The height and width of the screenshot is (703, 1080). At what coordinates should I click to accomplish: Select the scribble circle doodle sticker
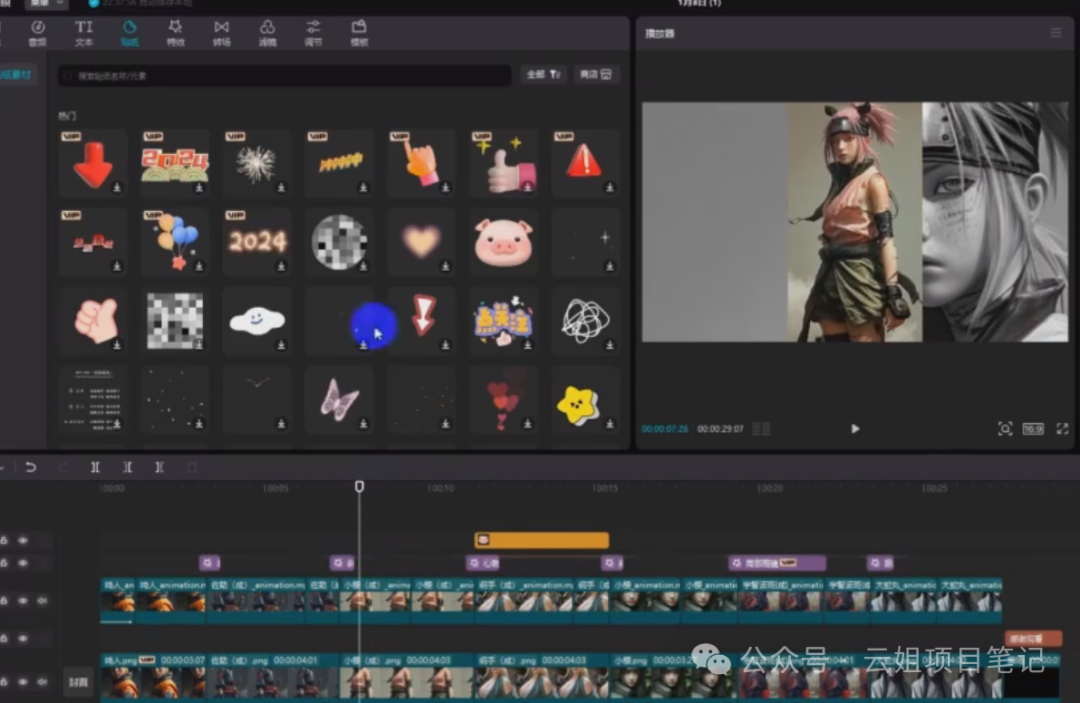click(x=585, y=320)
